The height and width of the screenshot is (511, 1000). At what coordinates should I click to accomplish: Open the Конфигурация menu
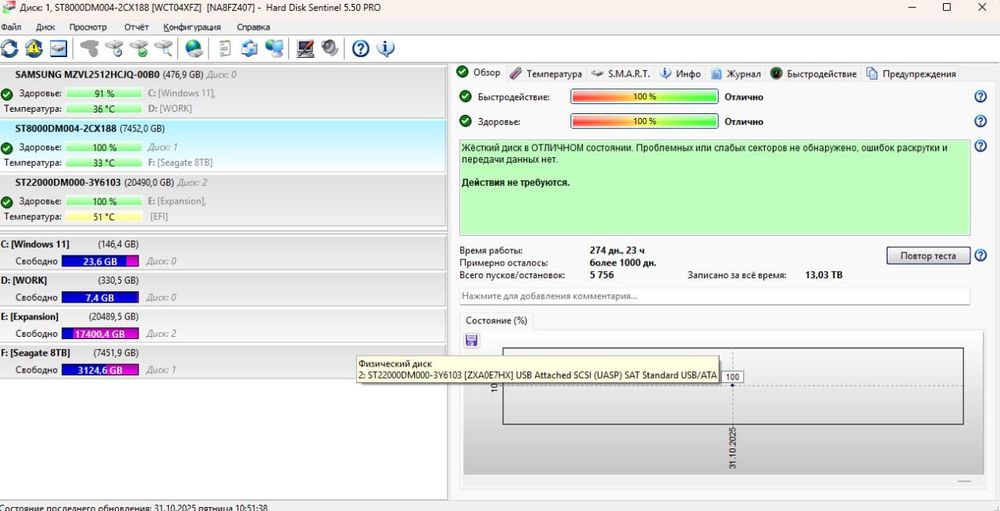192,27
